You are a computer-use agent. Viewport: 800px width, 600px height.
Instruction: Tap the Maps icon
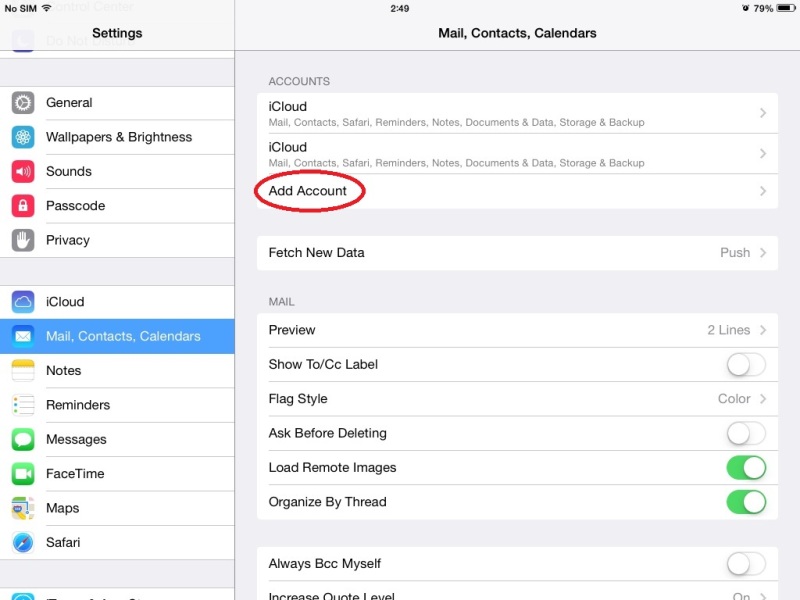tap(23, 508)
